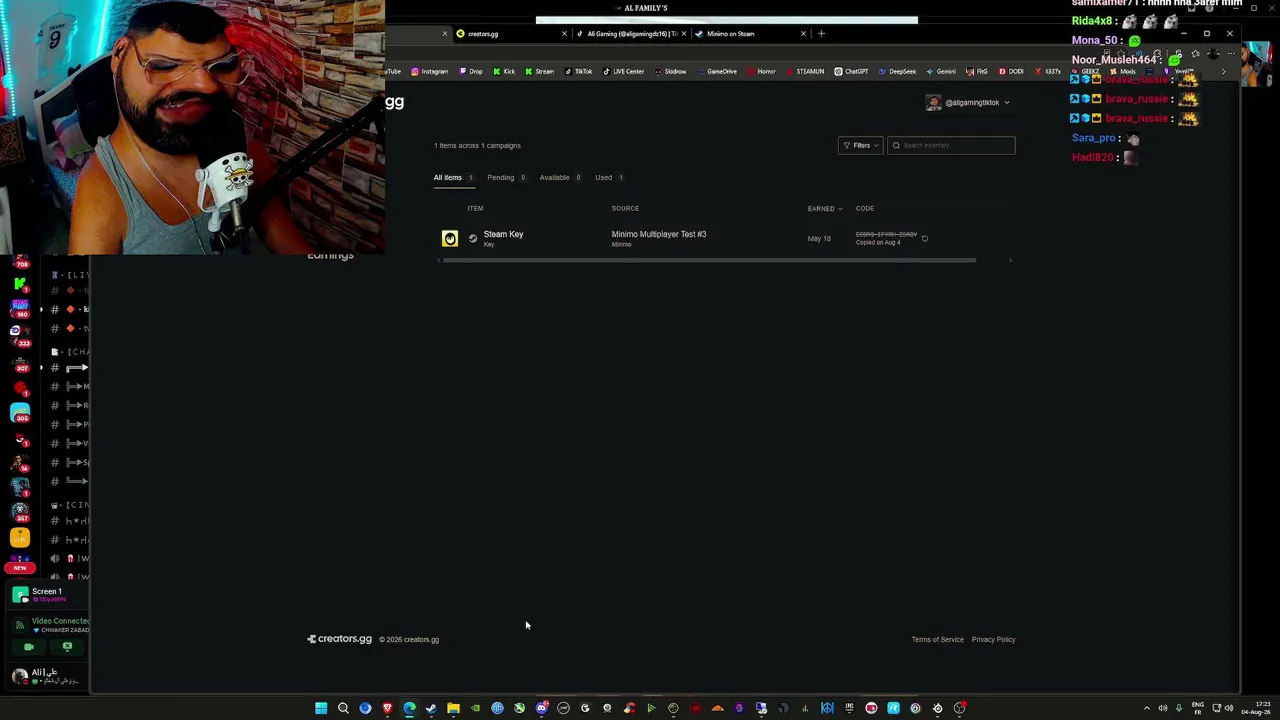This screenshot has height=720, width=1280.
Task: Open the FitG bookmark
Action: [x=977, y=71]
